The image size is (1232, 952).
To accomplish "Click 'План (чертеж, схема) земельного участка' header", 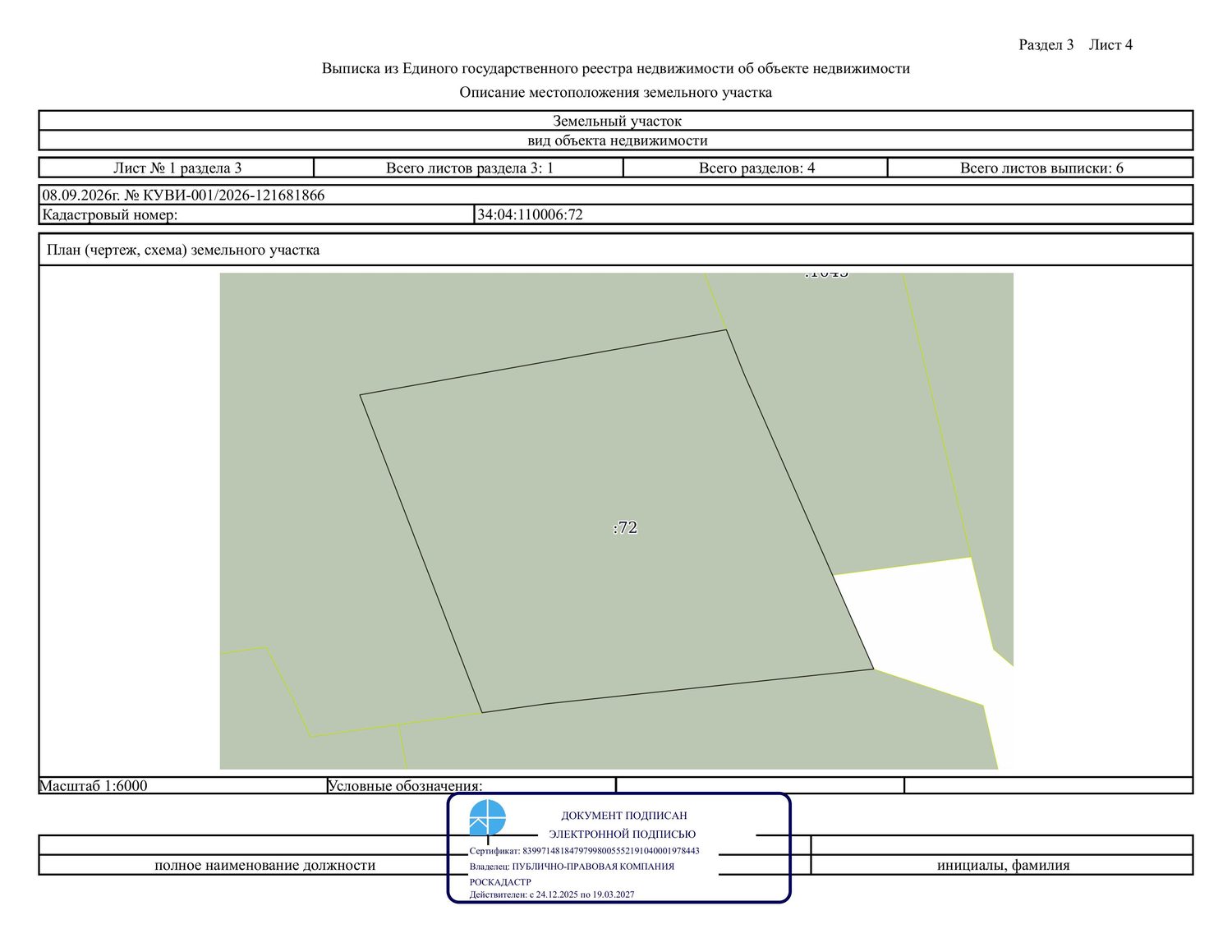I will pyautogui.click(x=616, y=250).
